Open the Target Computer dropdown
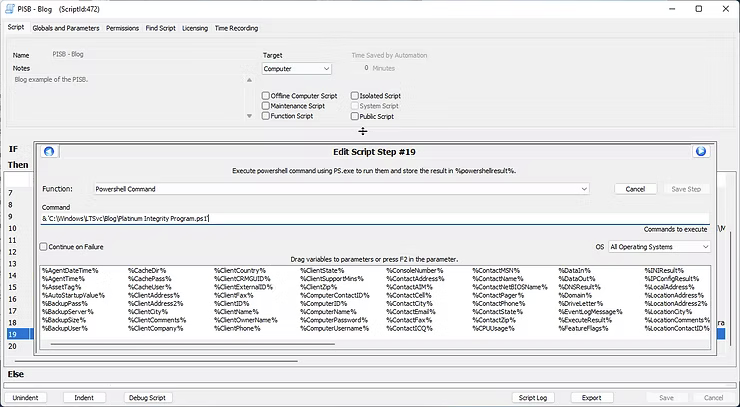 tap(296, 69)
